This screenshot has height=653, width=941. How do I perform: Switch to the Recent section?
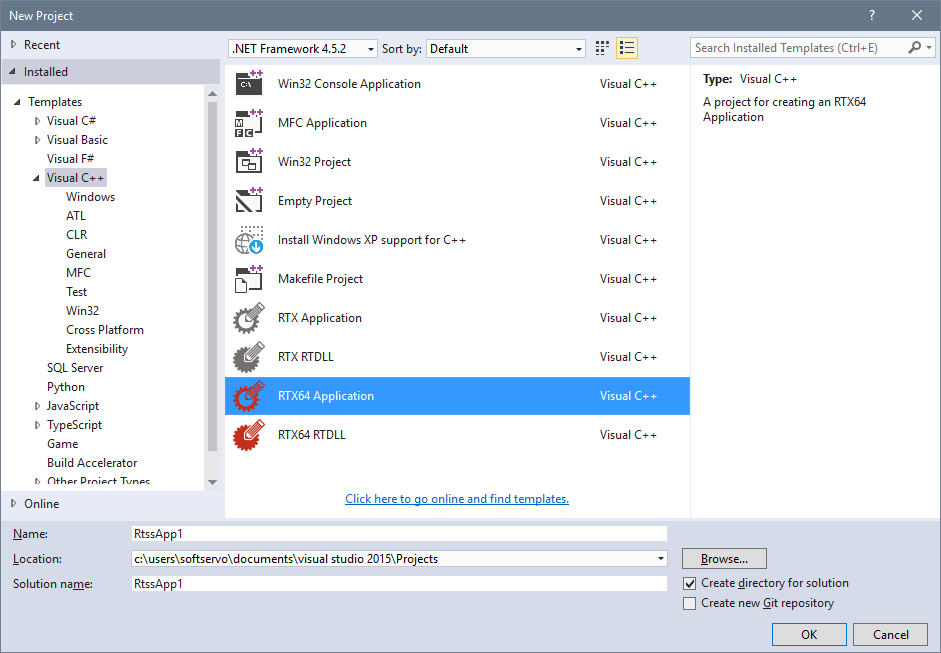pos(42,44)
